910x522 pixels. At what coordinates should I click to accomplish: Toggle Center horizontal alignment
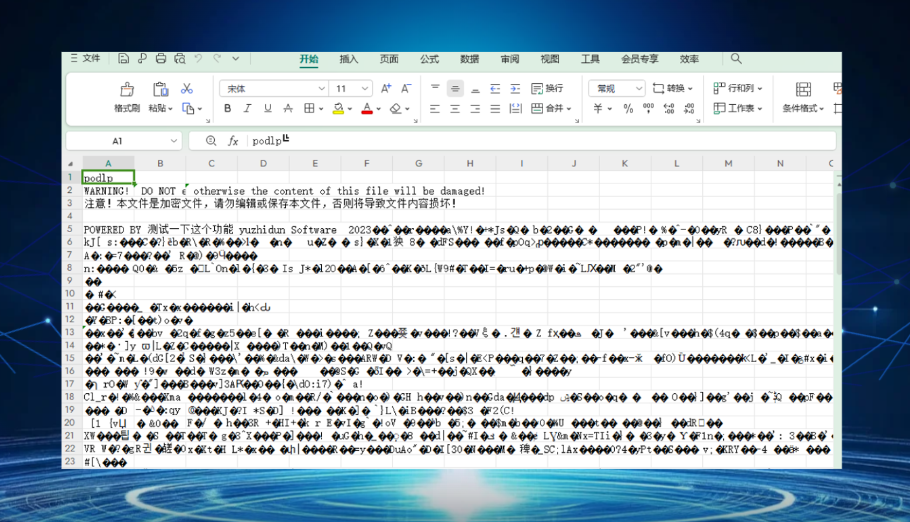coord(455,109)
